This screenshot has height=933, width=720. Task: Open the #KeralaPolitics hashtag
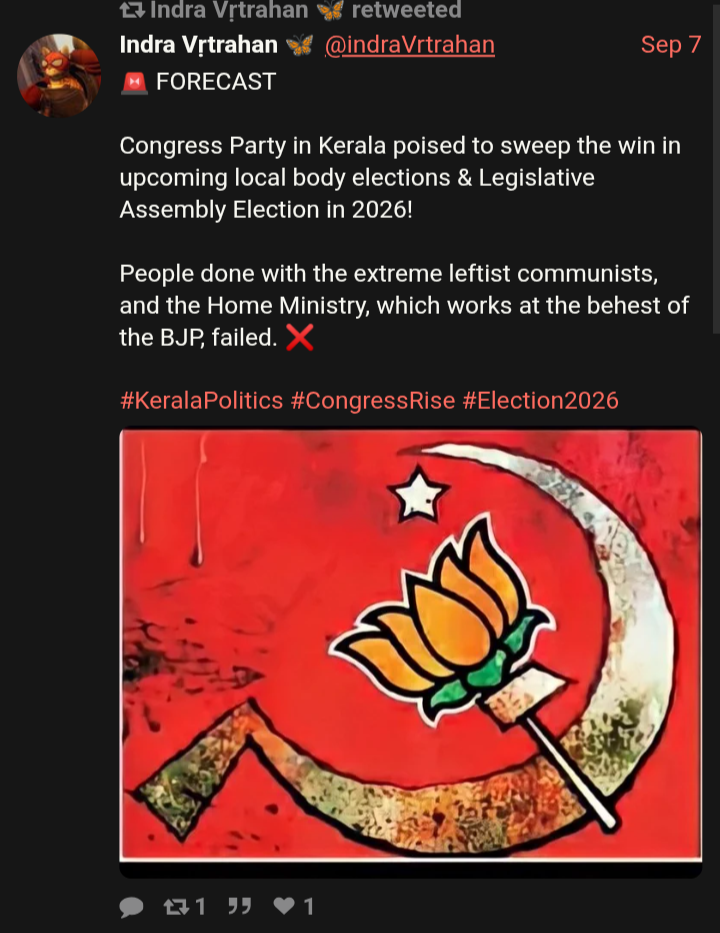point(201,400)
